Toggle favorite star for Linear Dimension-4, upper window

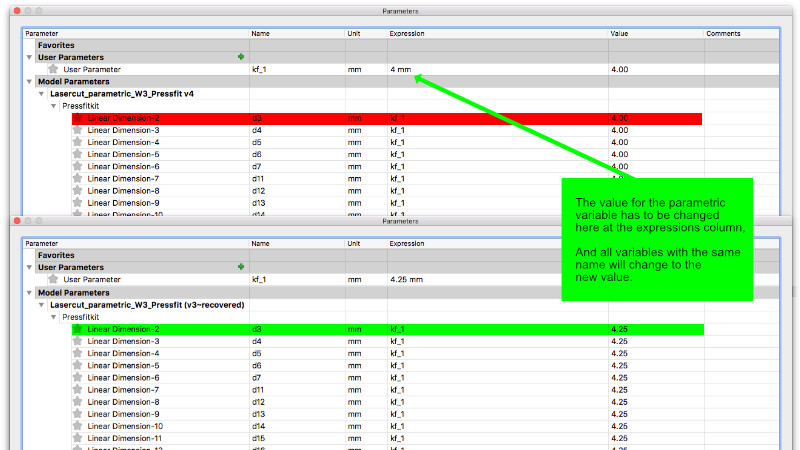(x=78, y=142)
